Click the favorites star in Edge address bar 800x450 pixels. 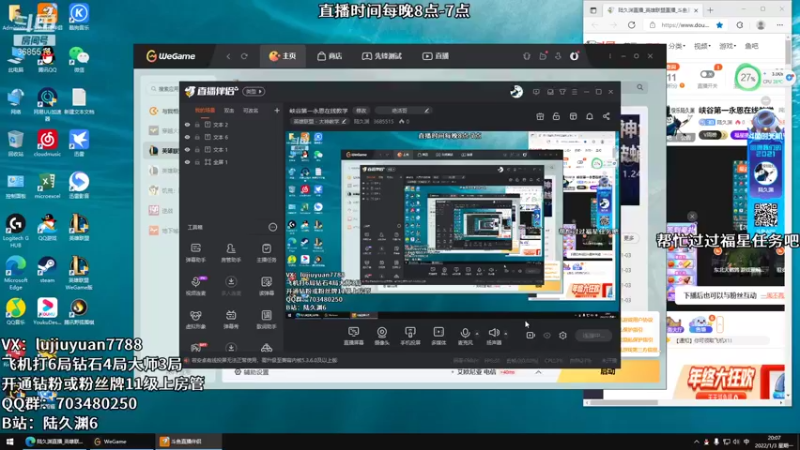719,25
